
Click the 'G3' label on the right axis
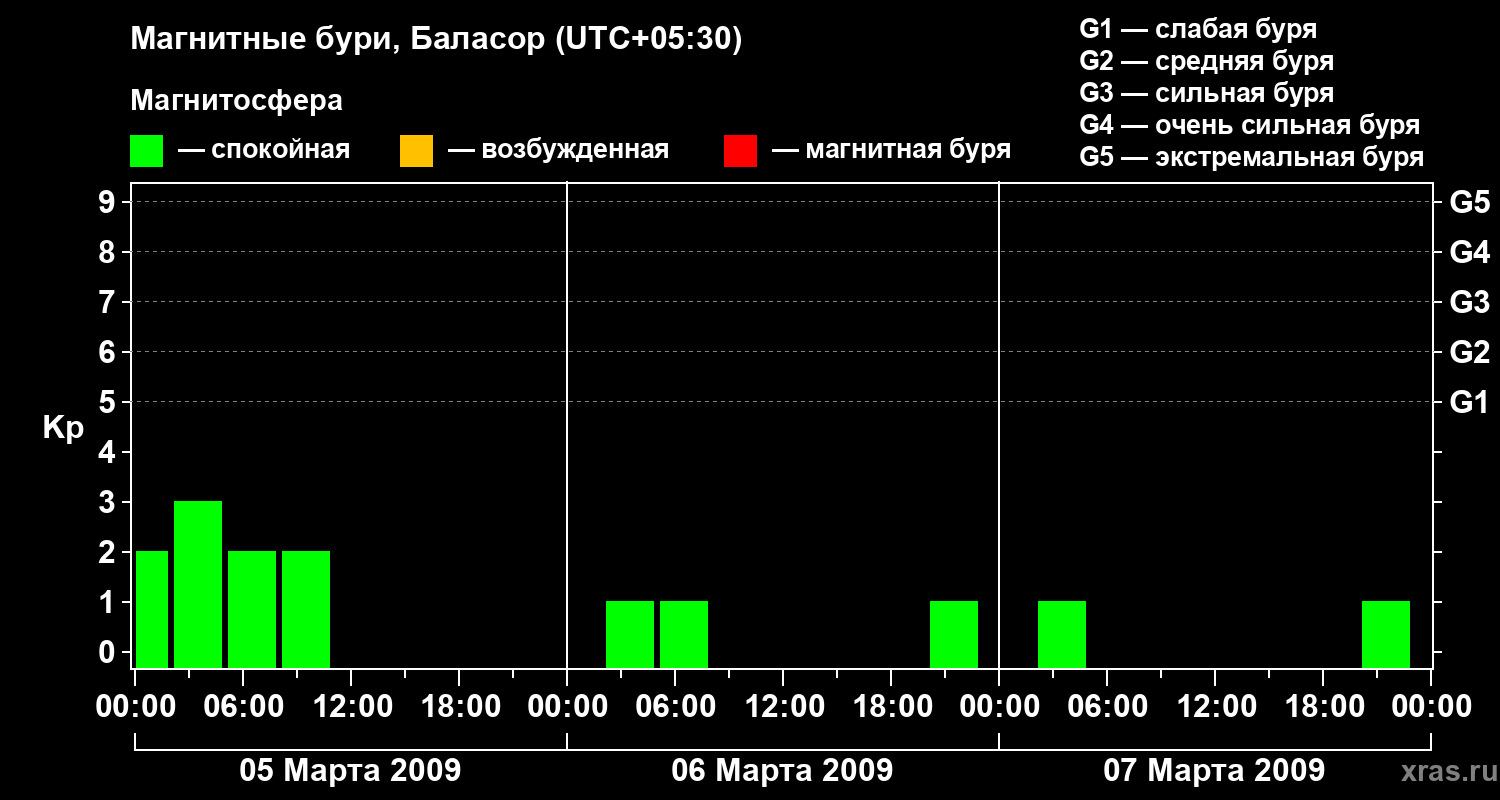tap(1469, 302)
